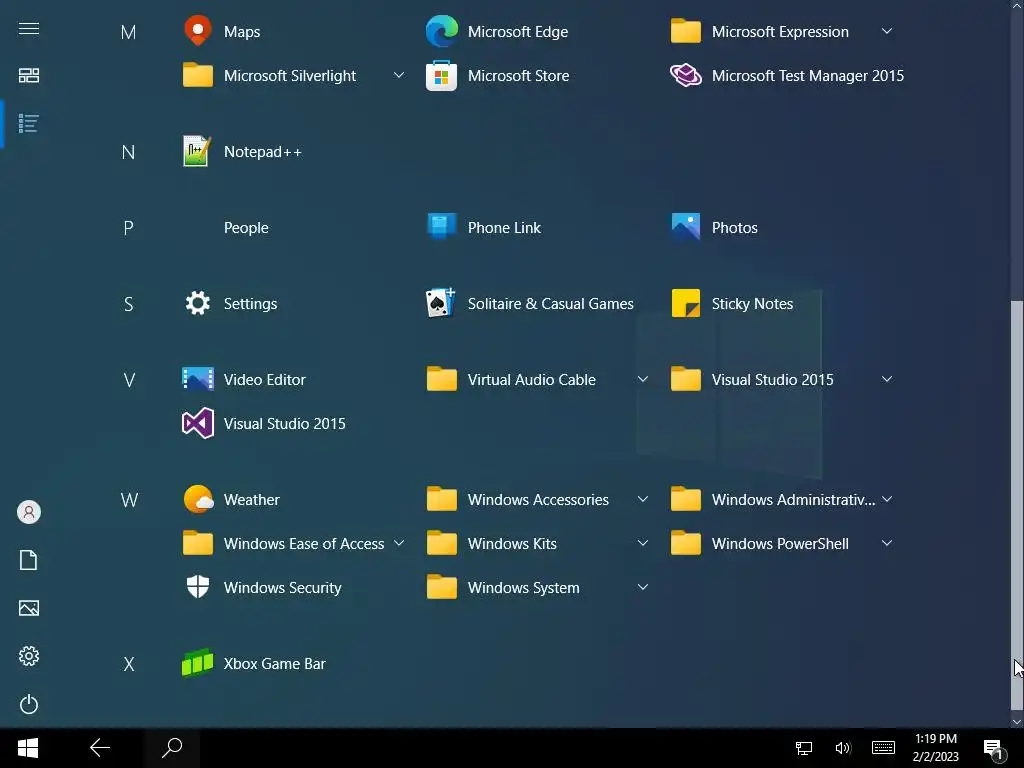1024x768 pixels.
Task: Expand Windows System chevron
Action: [x=643, y=586]
